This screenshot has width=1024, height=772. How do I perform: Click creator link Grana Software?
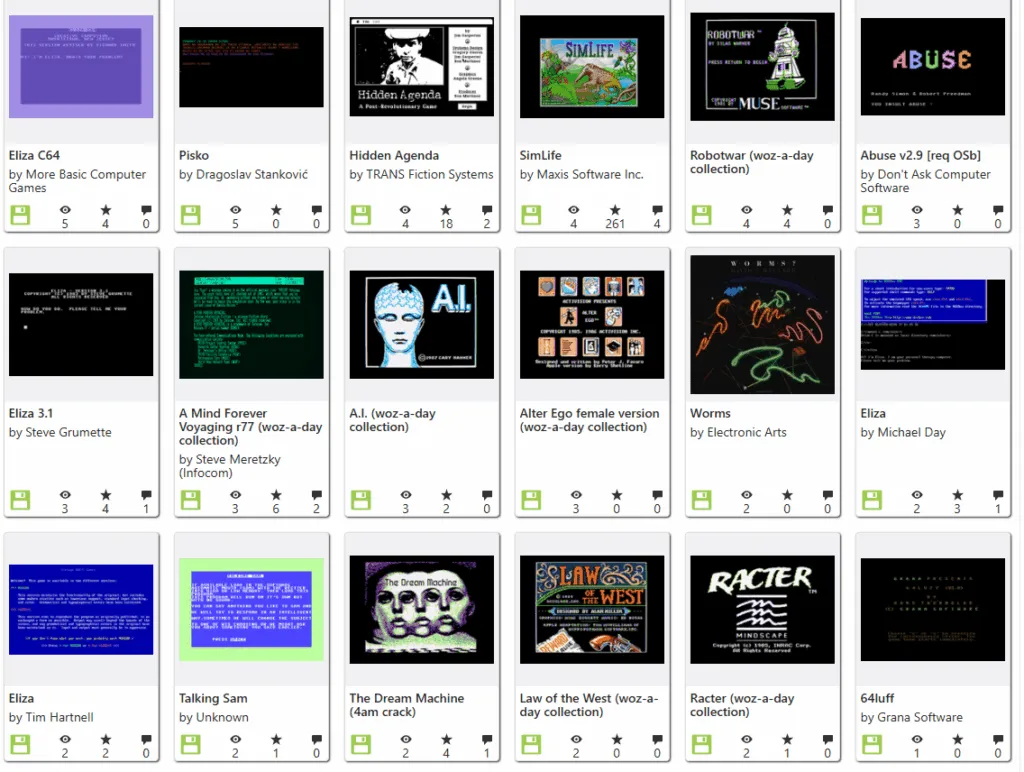(x=920, y=717)
